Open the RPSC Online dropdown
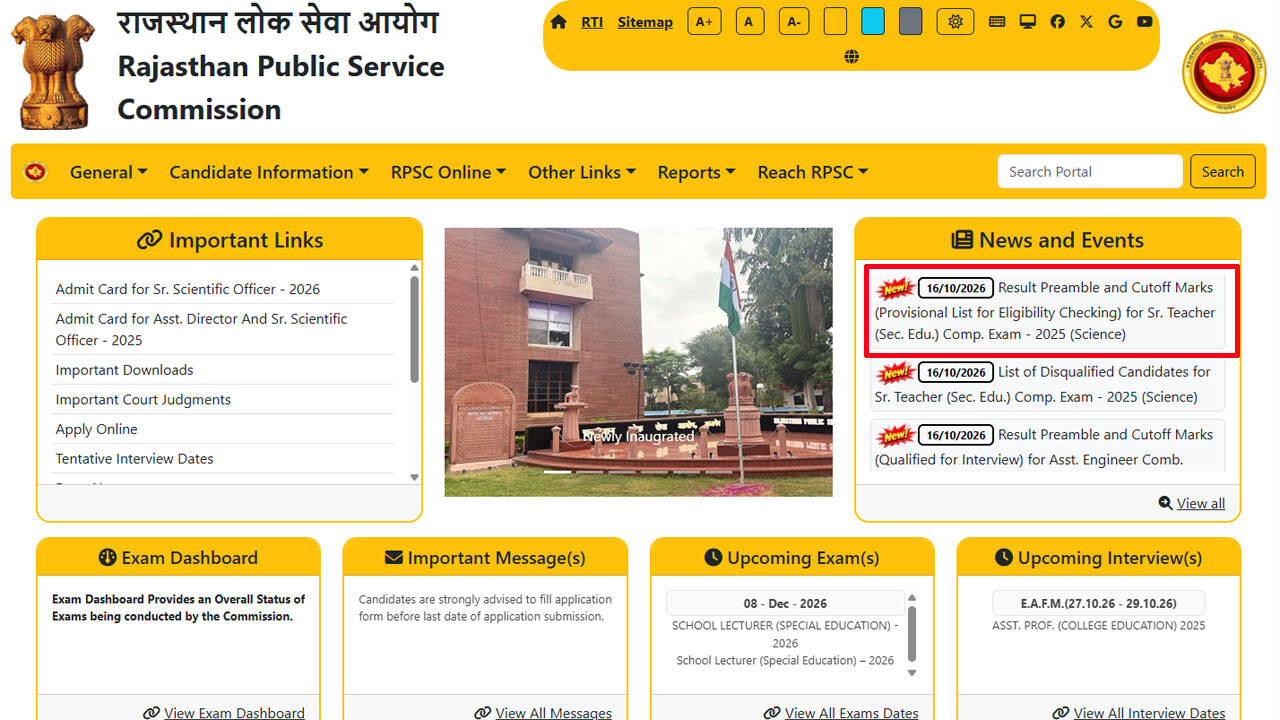The width and height of the screenshot is (1280, 720). click(448, 172)
